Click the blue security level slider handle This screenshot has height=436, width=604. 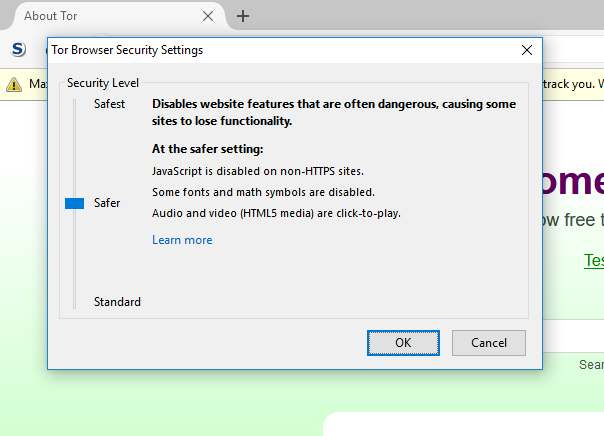pyautogui.click(x=74, y=203)
